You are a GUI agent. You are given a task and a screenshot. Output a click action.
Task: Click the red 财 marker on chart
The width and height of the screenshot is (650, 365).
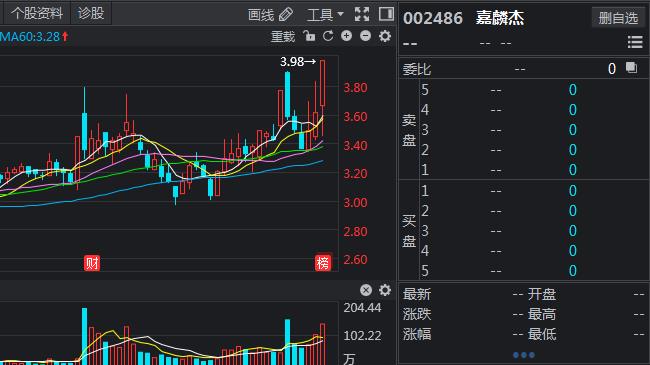click(92, 263)
